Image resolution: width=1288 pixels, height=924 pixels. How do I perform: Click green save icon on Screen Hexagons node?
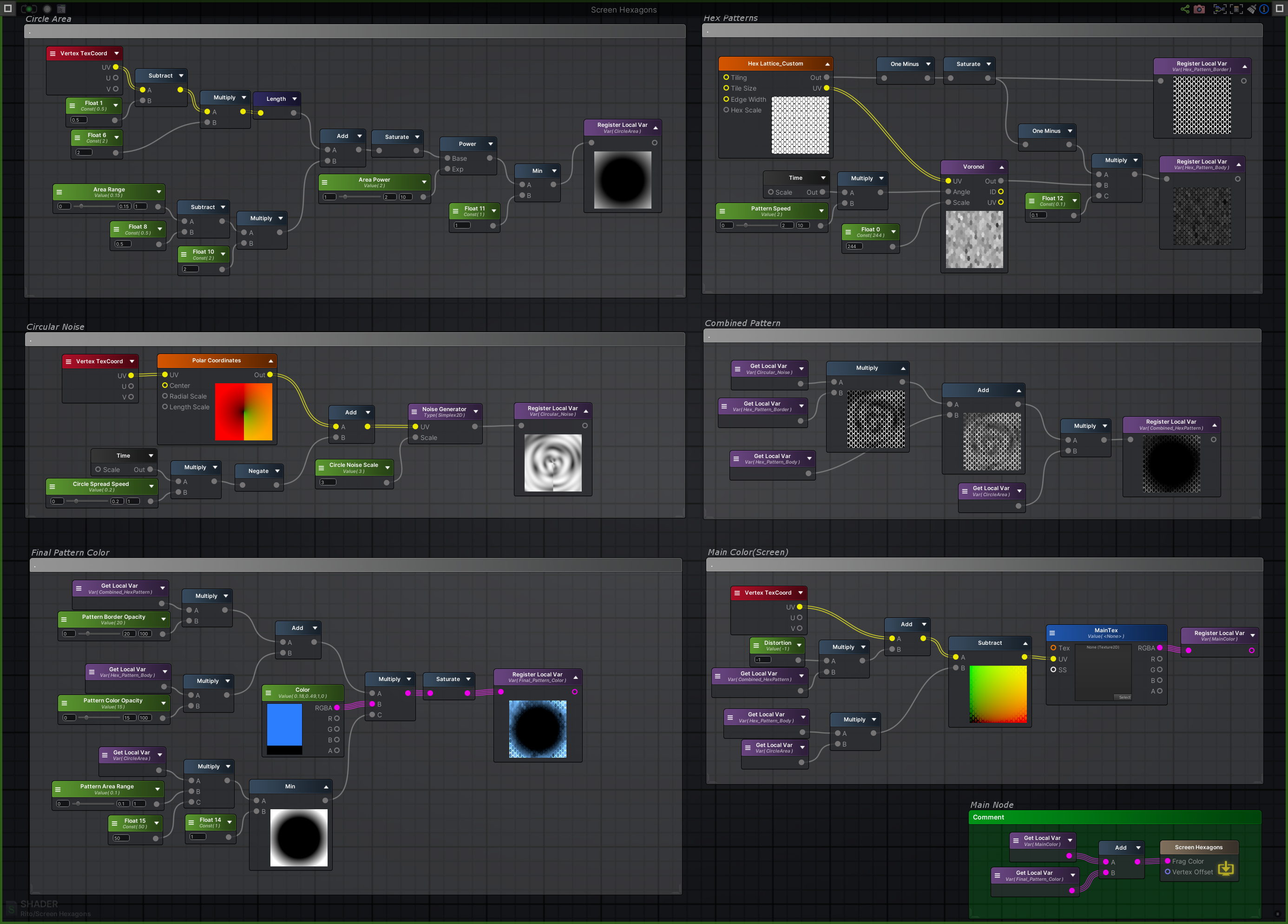pos(1227,868)
